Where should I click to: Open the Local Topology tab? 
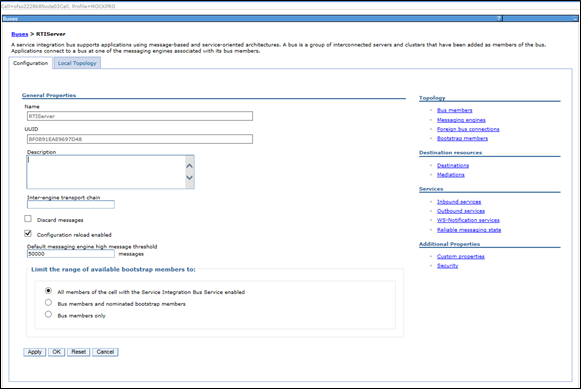click(77, 63)
